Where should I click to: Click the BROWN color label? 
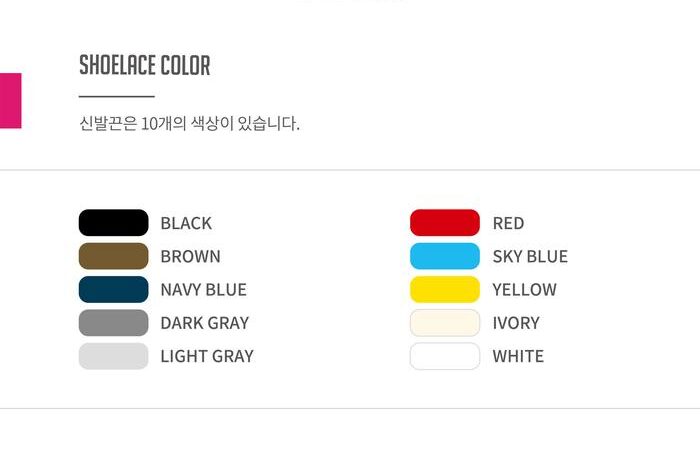190,256
